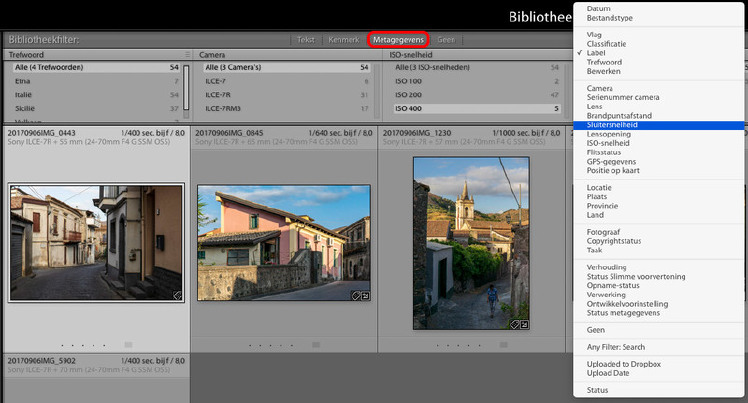Open the Camera column header dropdown
This screenshot has width=748, height=403.
coord(212,55)
